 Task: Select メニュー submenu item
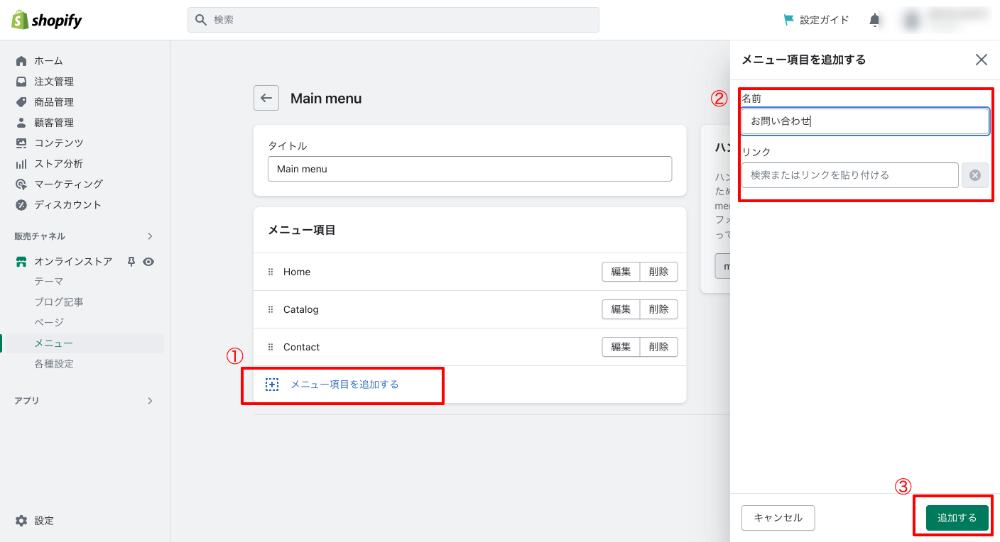coord(54,343)
